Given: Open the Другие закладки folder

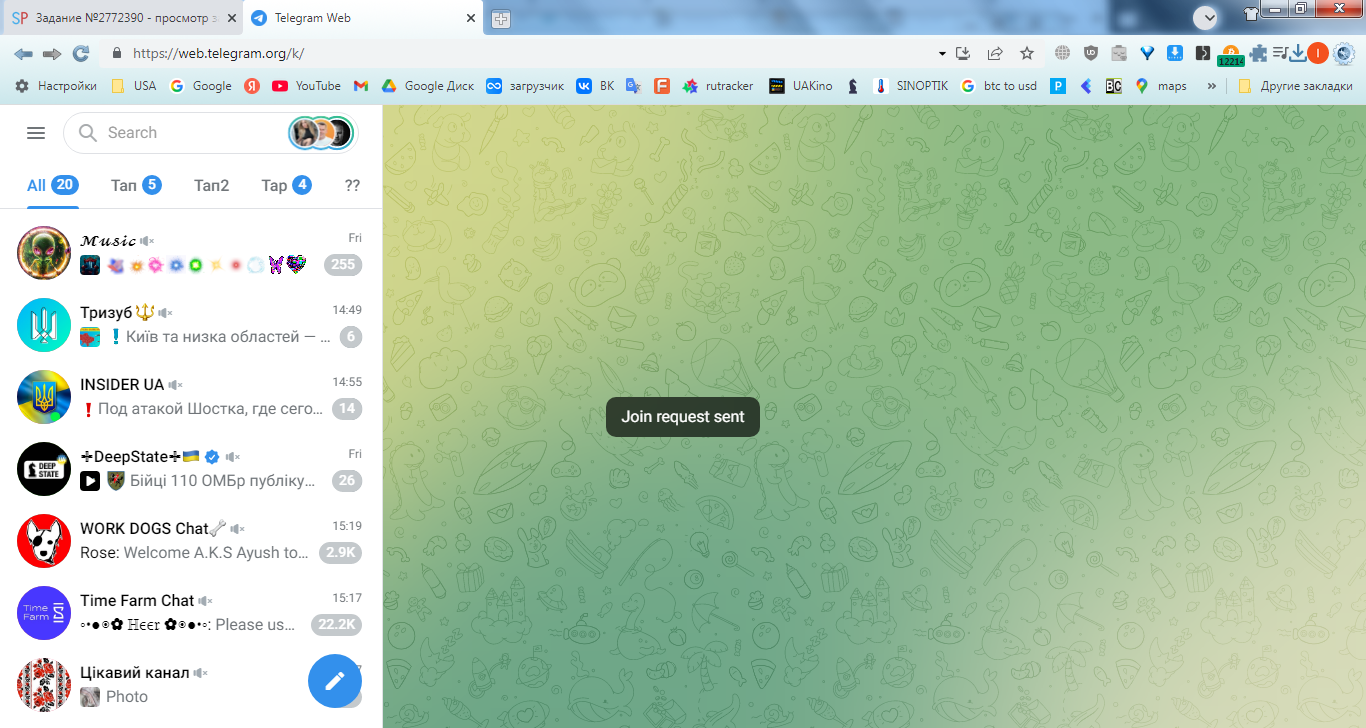Looking at the screenshot, I should 1296,86.
